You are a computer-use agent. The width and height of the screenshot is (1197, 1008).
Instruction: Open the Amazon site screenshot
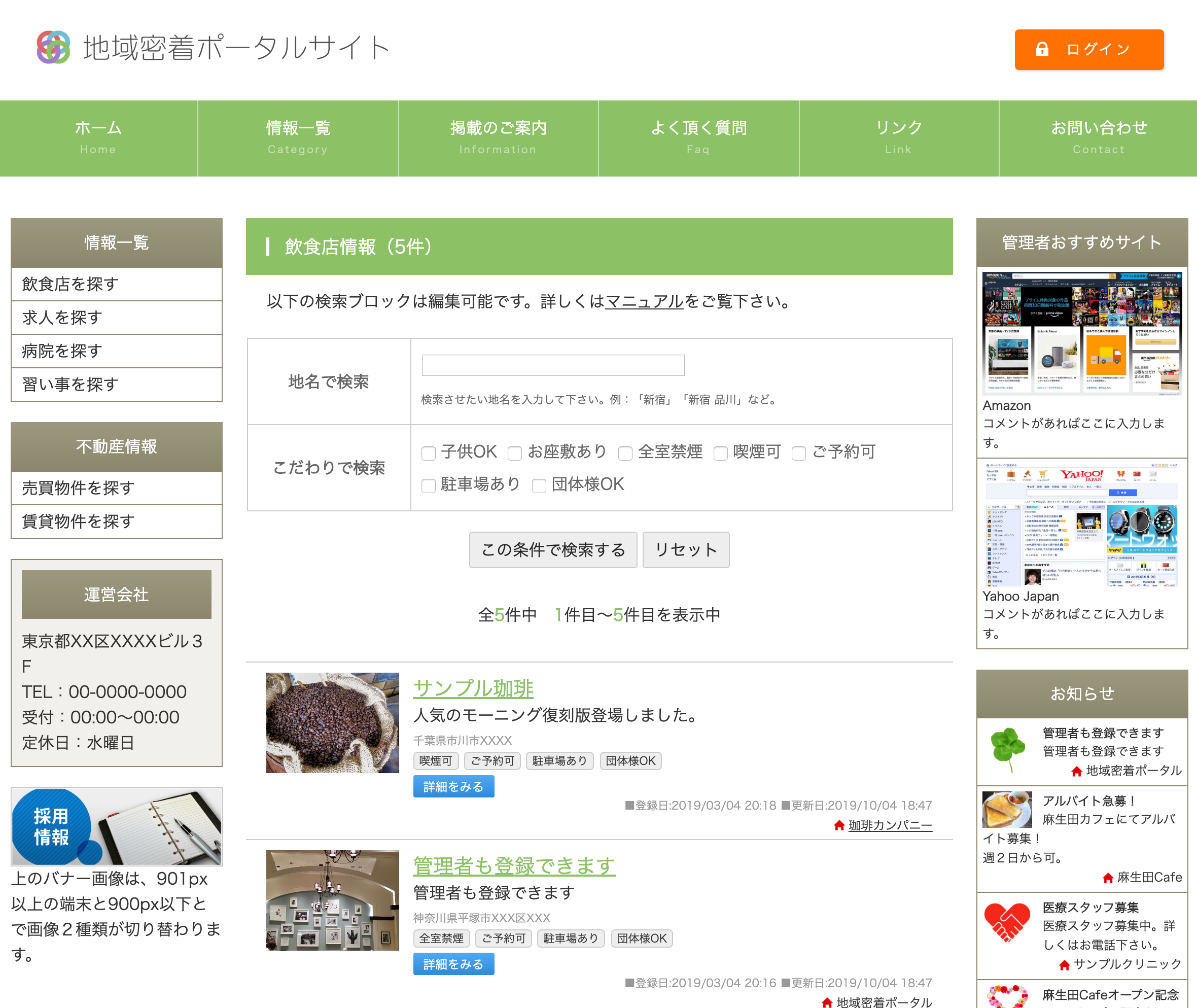(x=1081, y=334)
